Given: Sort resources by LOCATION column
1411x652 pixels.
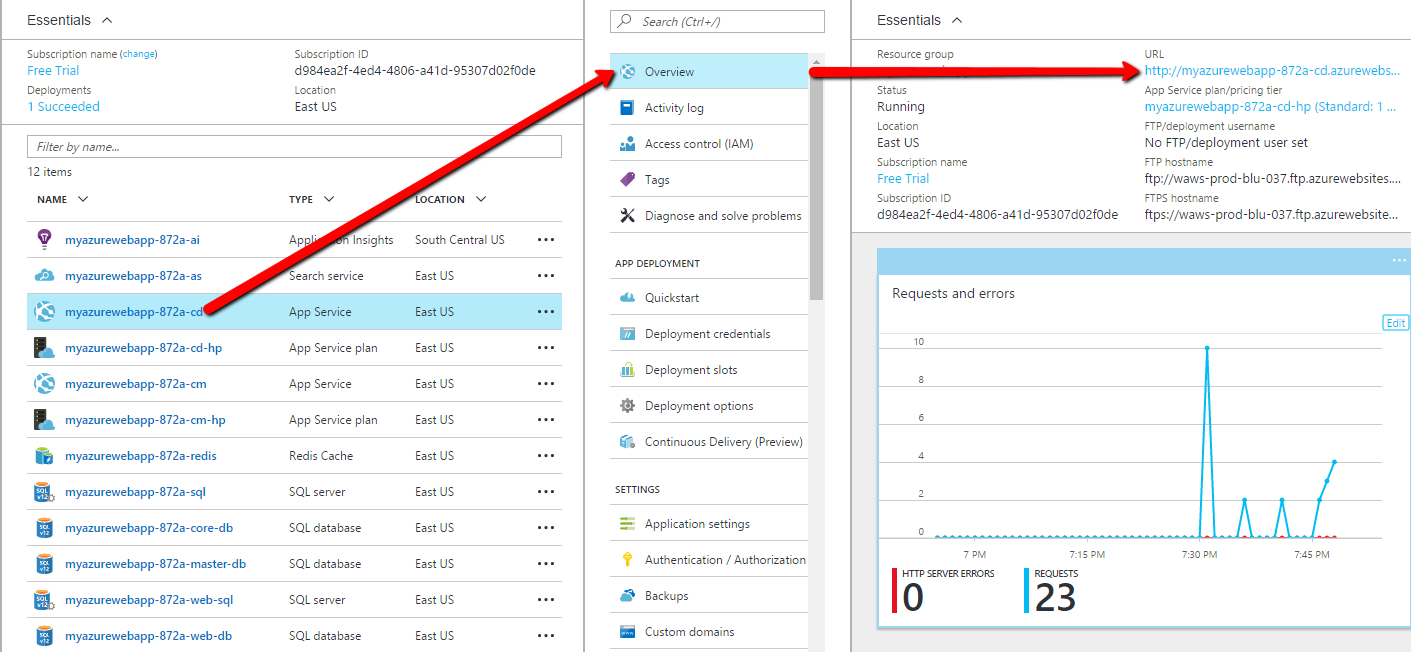Looking at the screenshot, I should click(x=451, y=199).
